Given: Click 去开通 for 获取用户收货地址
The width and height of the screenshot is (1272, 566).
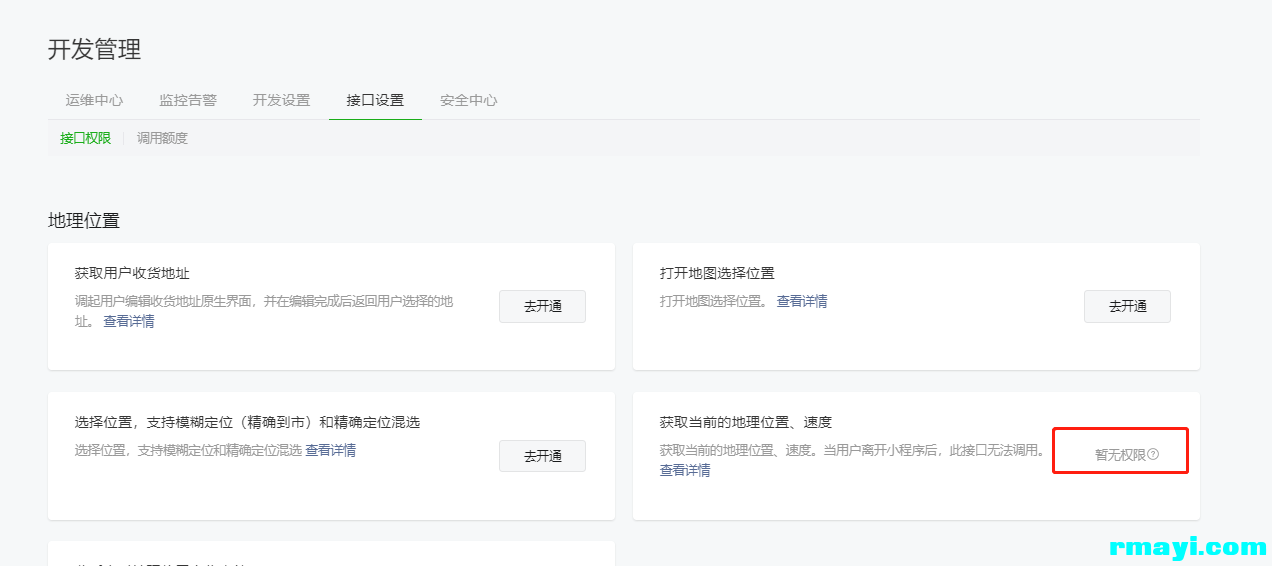Looking at the screenshot, I should click(542, 306).
